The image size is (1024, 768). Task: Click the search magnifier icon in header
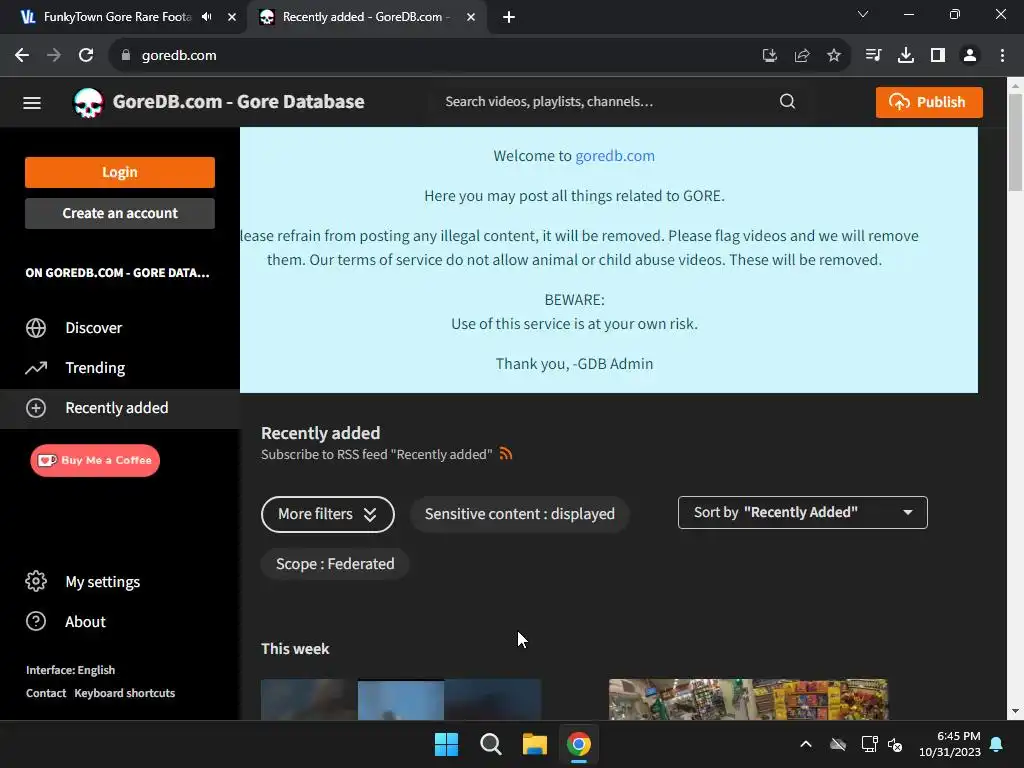click(787, 101)
